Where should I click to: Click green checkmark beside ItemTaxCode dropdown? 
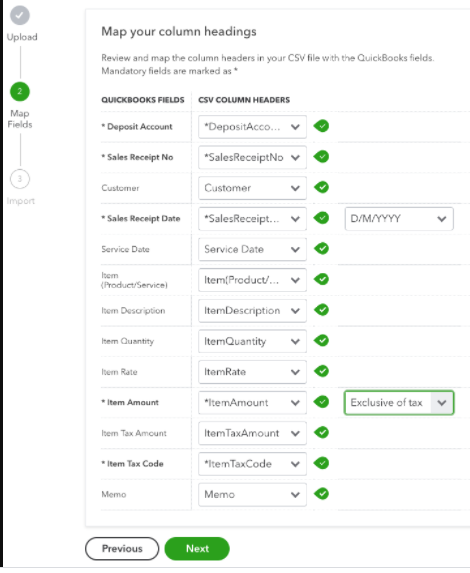point(321,463)
